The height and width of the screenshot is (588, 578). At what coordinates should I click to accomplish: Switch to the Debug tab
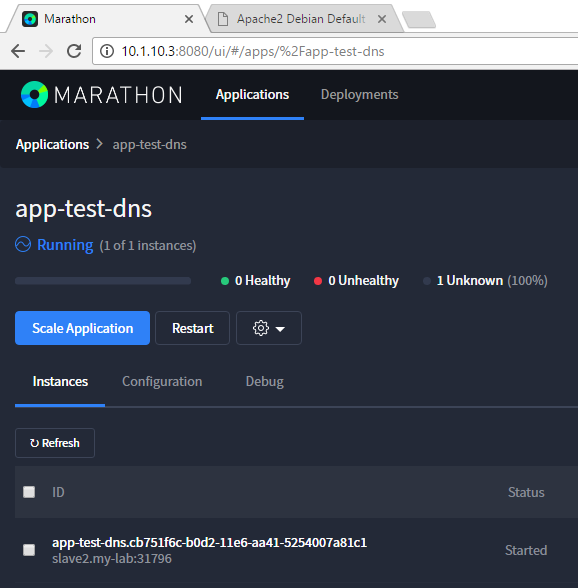264,381
